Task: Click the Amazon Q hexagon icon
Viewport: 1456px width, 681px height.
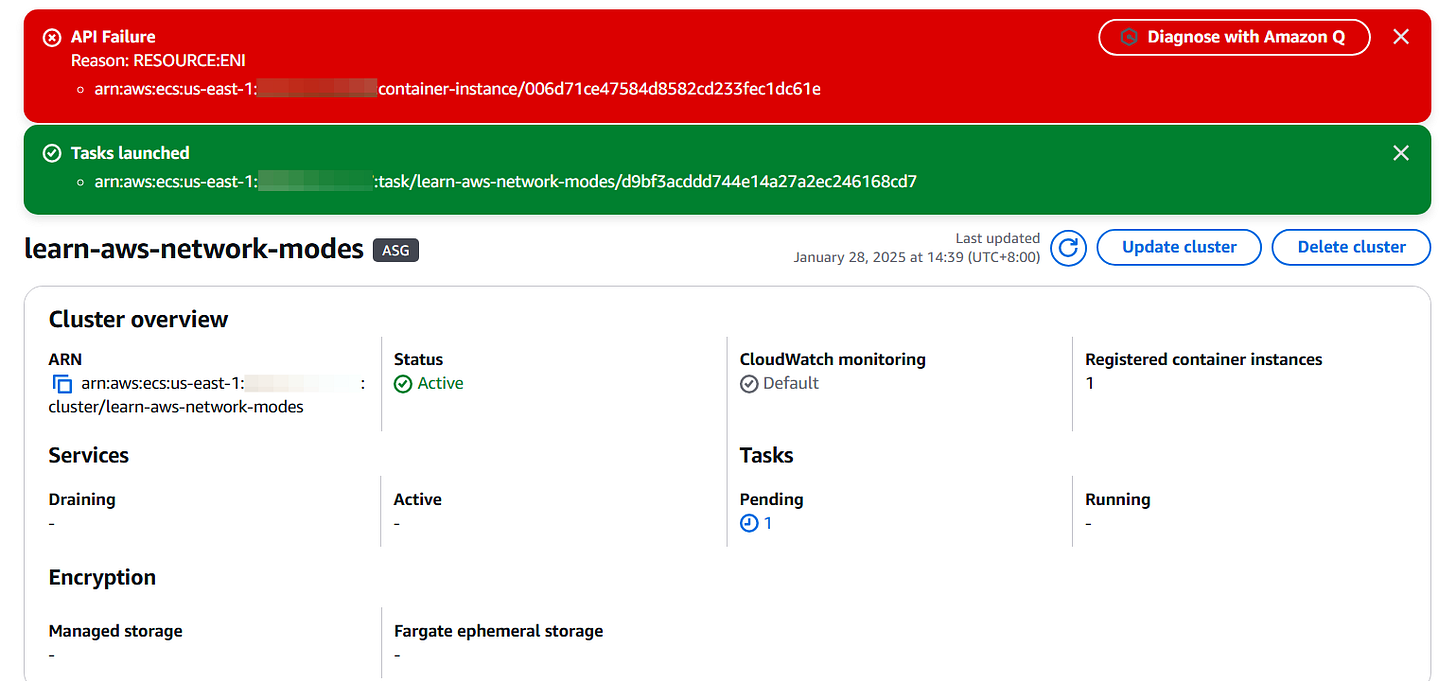Action: pos(1128,37)
